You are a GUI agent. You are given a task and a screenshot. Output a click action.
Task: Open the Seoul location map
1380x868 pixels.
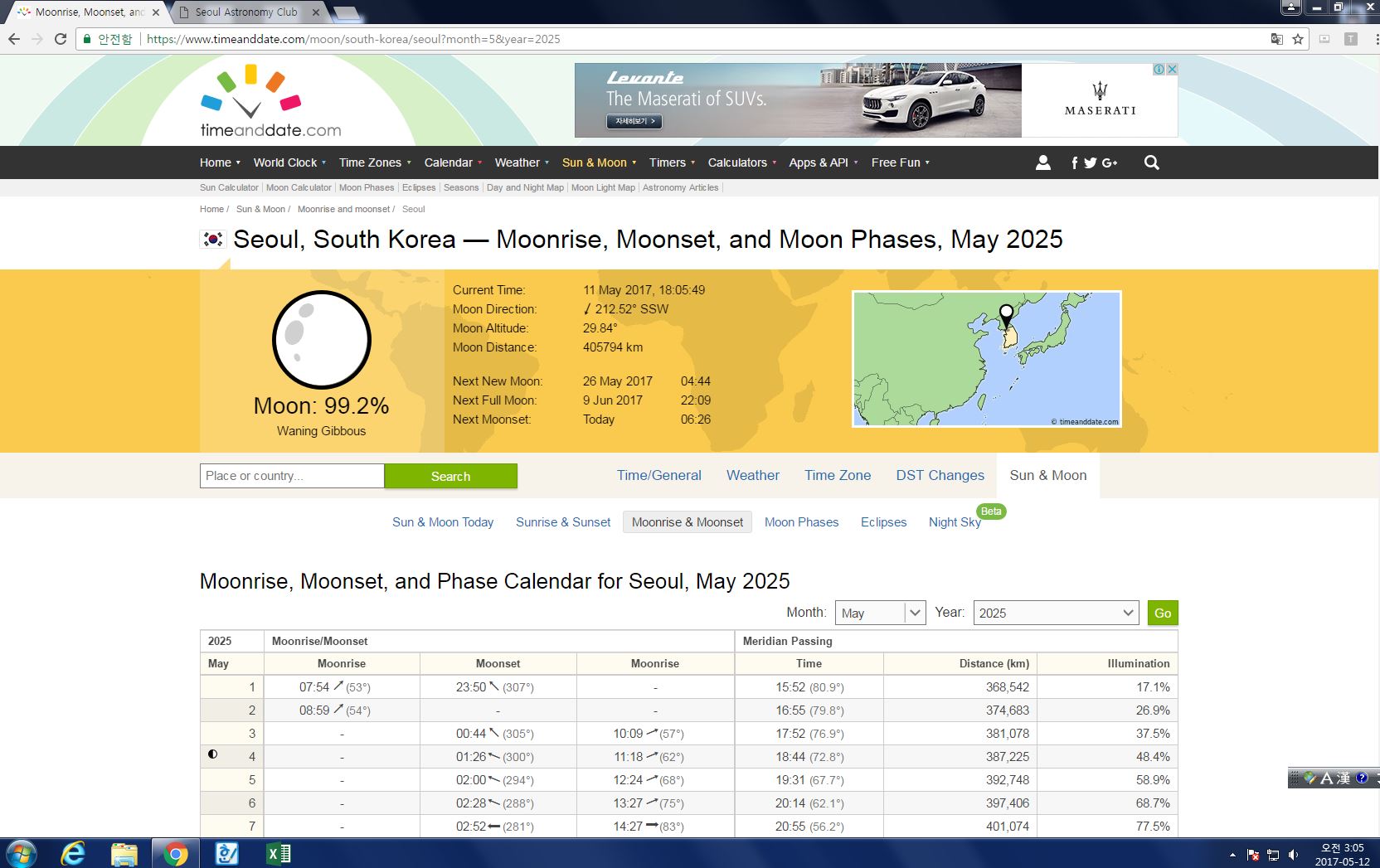coord(987,359)
